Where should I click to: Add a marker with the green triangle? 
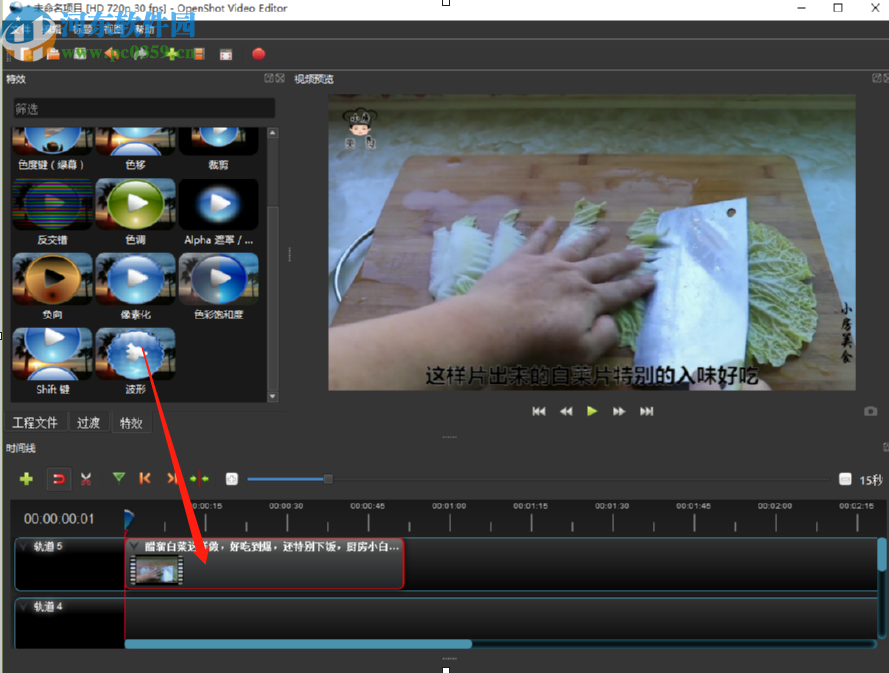(118, 478)
